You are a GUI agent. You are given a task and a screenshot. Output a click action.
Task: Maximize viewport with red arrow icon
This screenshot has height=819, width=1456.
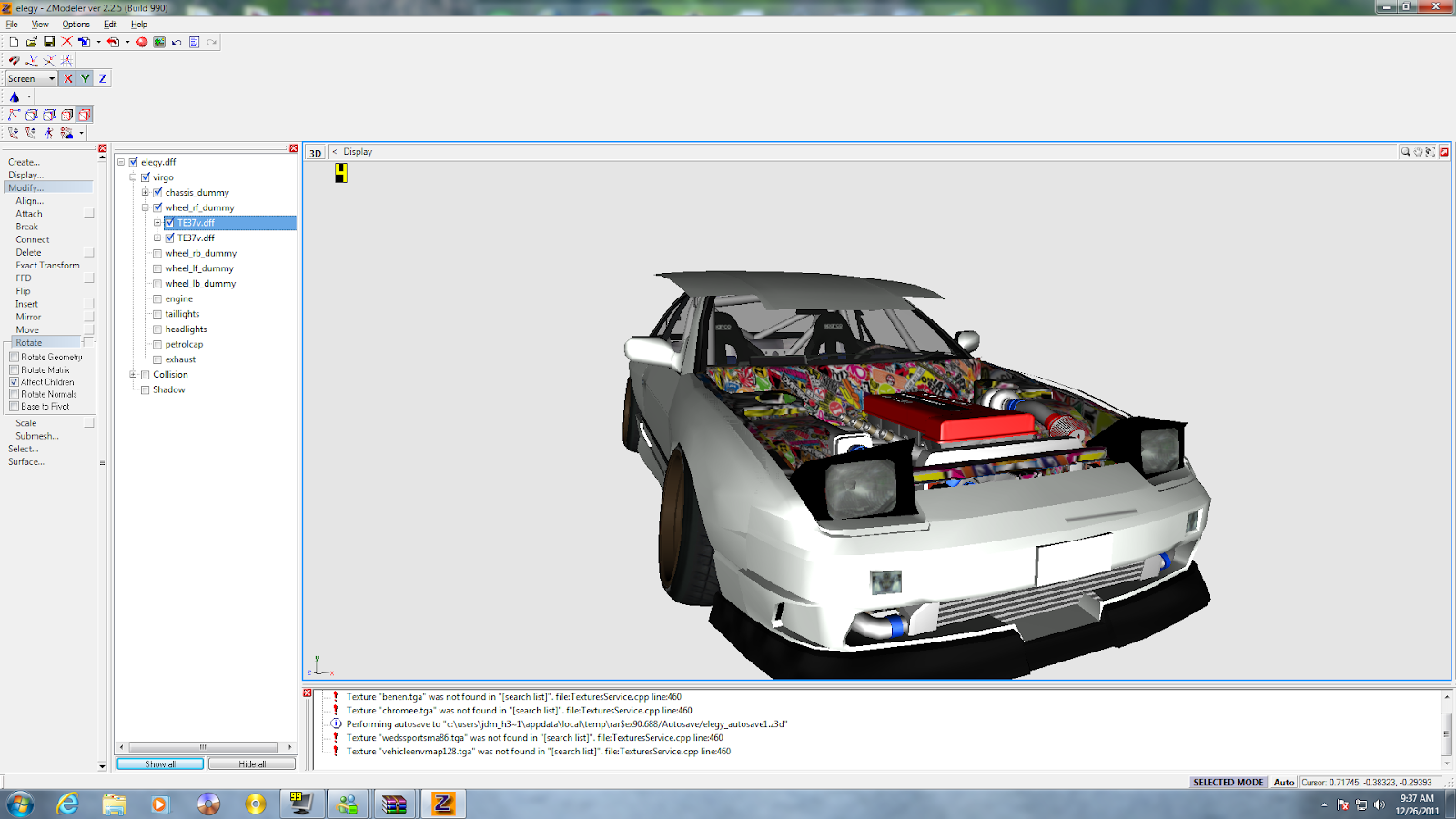pyautogui.click(x=1444, y=152)
